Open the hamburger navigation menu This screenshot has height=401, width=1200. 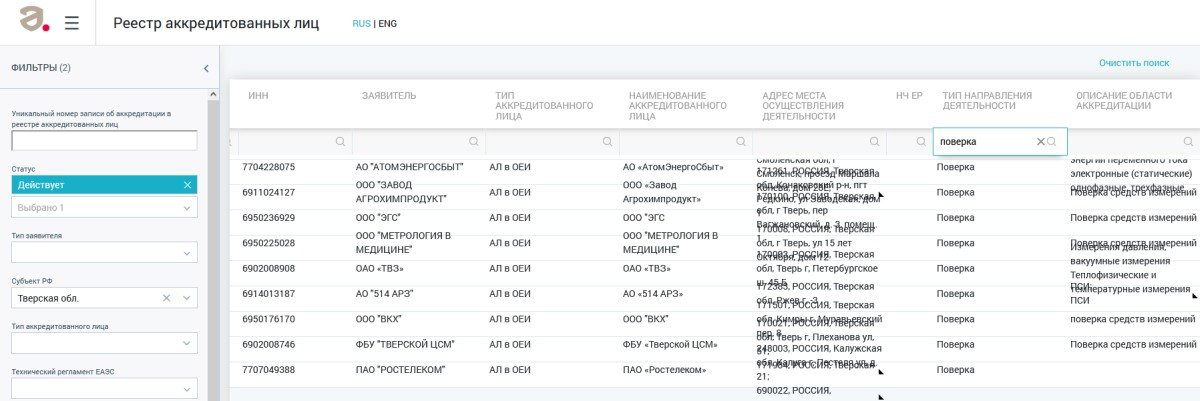[x=71, y=23]
